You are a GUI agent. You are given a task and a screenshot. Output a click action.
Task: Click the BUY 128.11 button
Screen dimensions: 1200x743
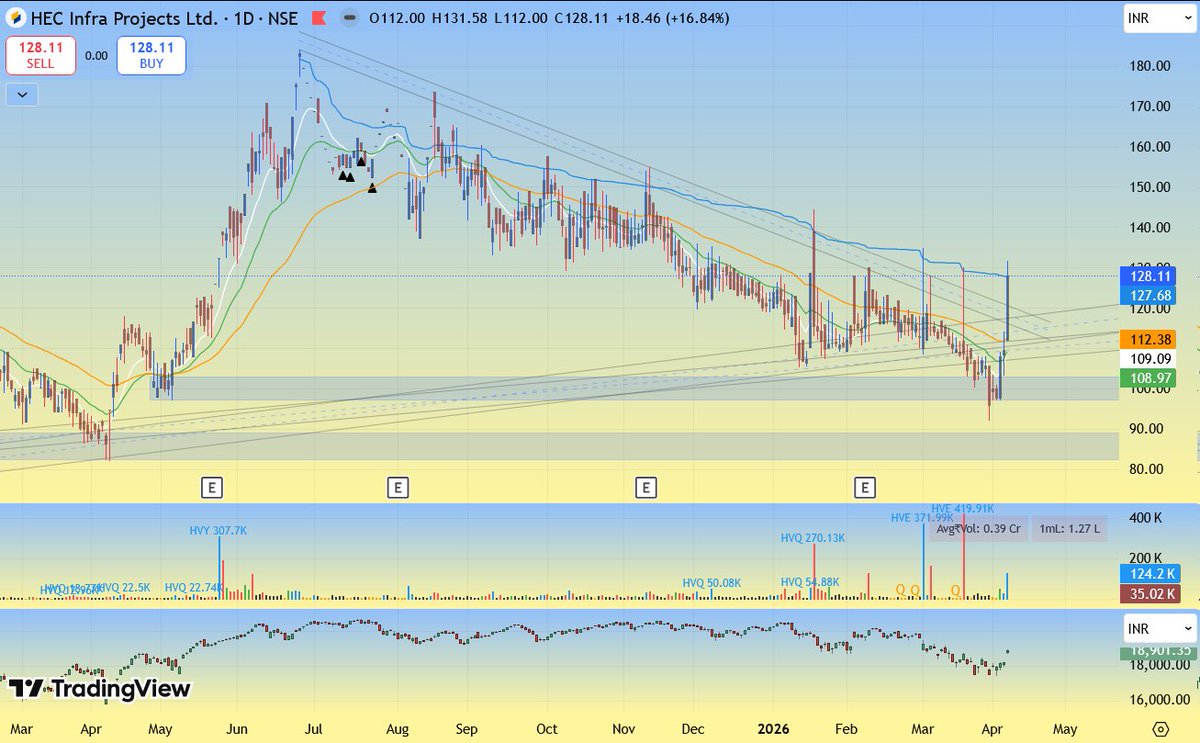(x=151, y=56)
